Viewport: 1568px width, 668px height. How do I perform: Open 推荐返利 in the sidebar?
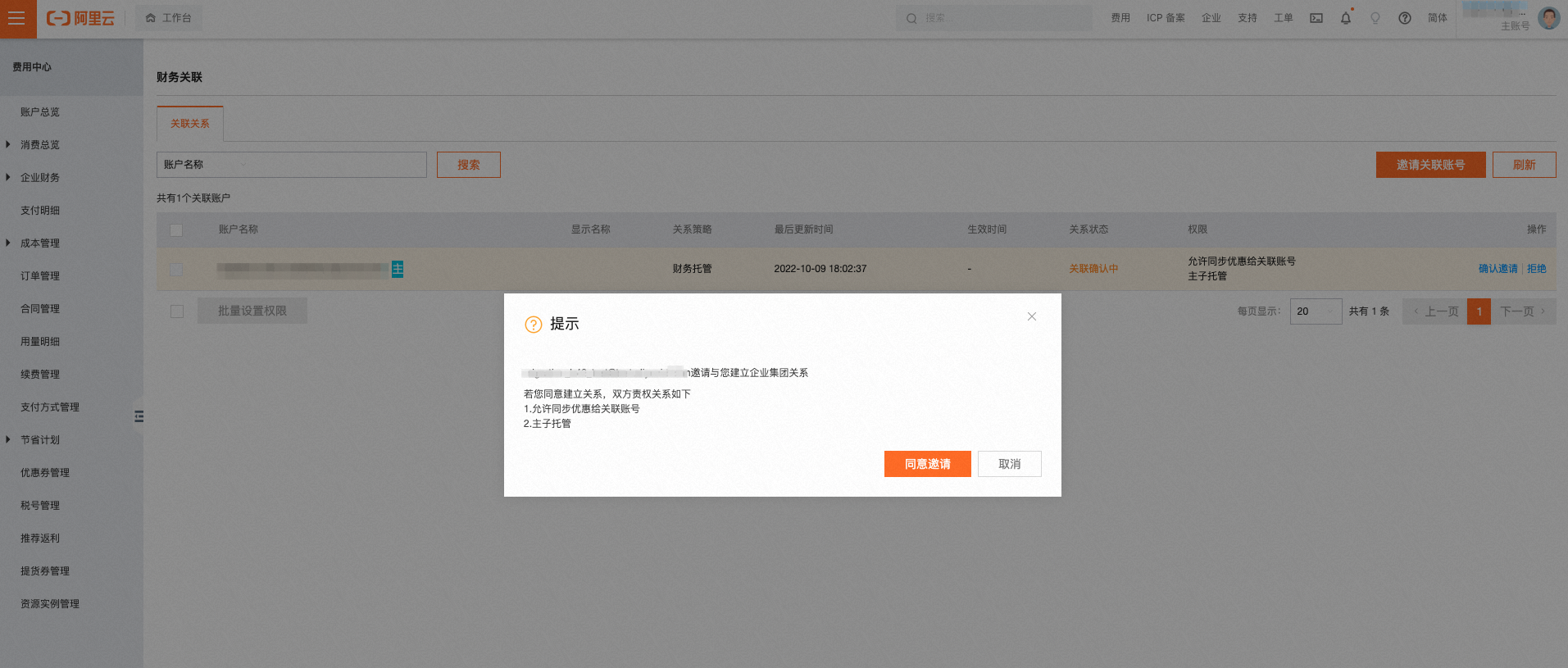40,538
